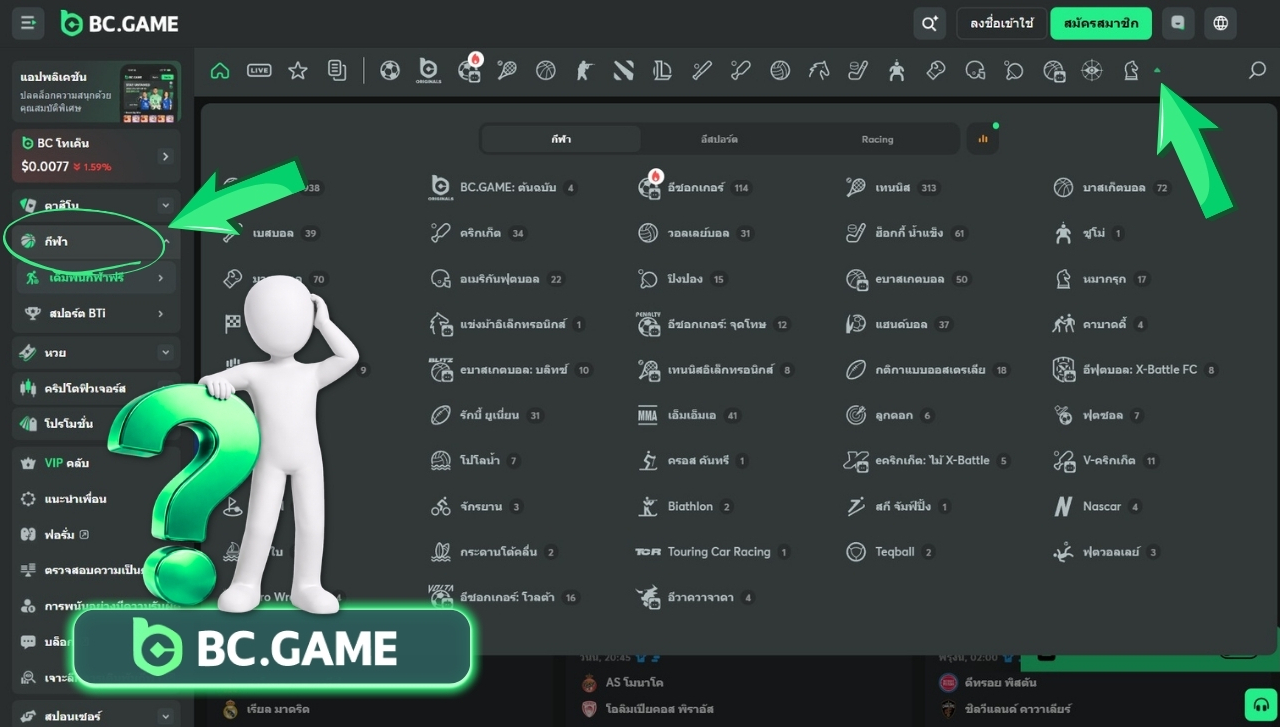Select the basketball icon in the sports bar
The image size is (1280, 727).
tap(545, 70)
